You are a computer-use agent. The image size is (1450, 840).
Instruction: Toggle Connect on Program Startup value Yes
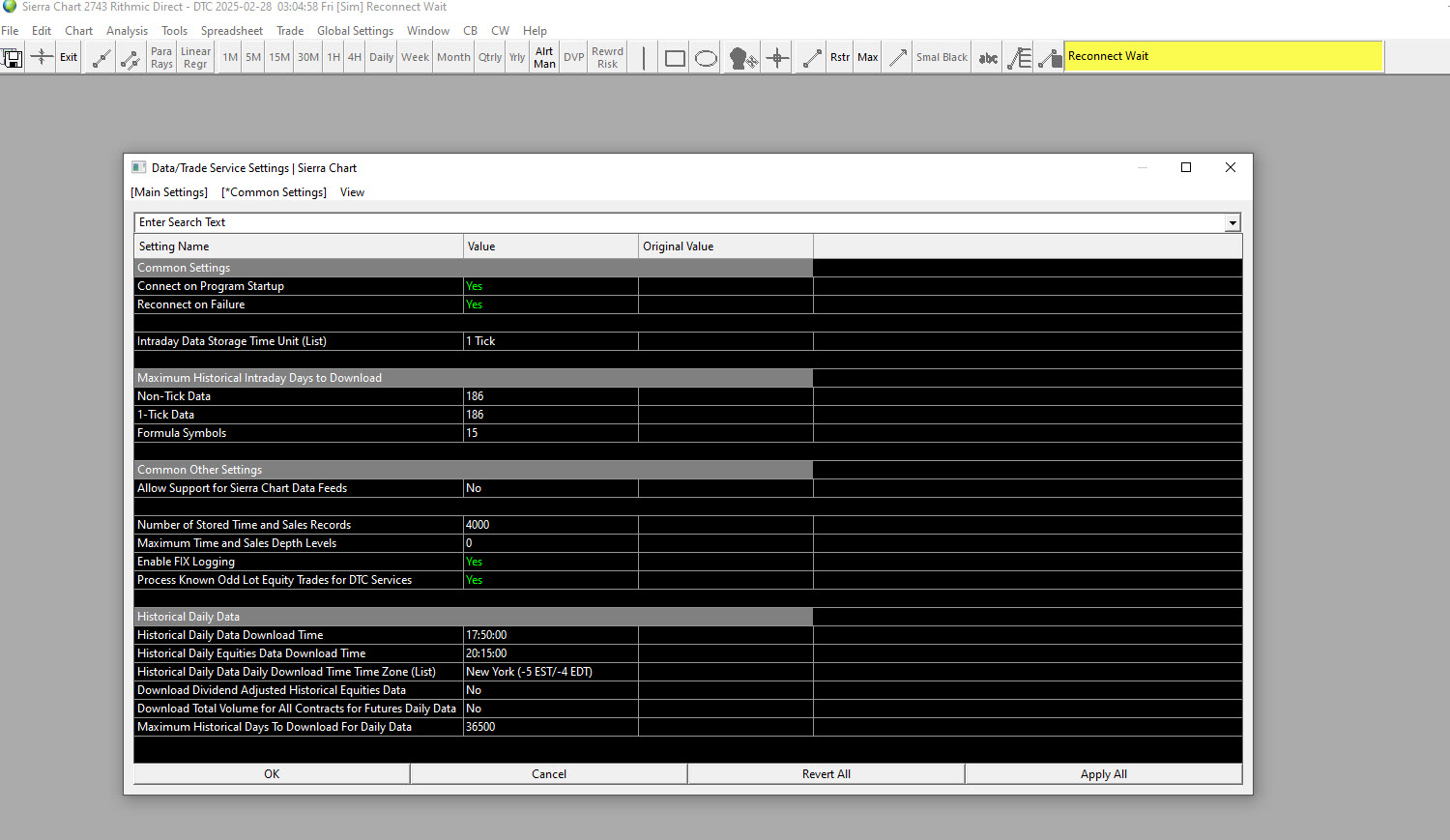click(x=551, y=286)
